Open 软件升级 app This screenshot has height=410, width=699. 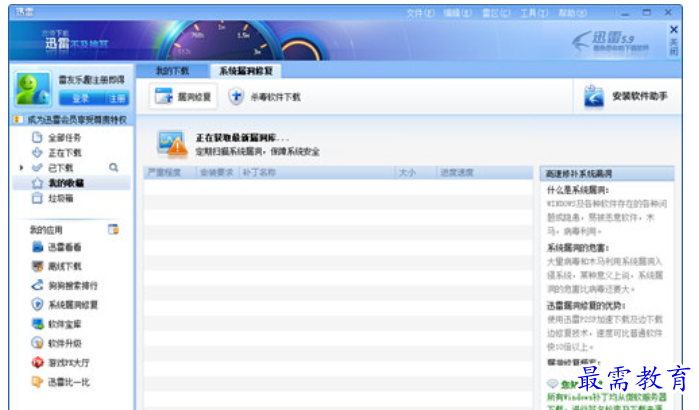click(x=56, y=343)
